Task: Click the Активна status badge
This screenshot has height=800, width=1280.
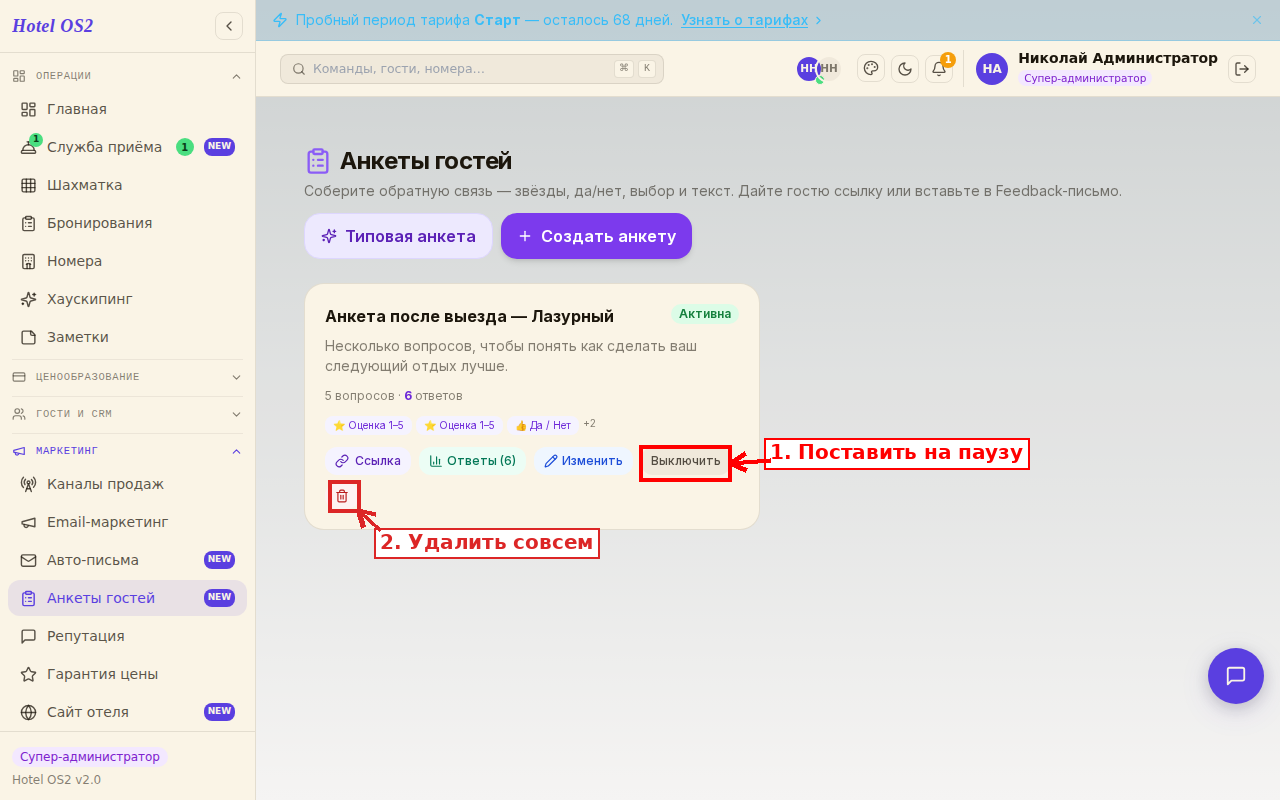Action: point(705,314)
